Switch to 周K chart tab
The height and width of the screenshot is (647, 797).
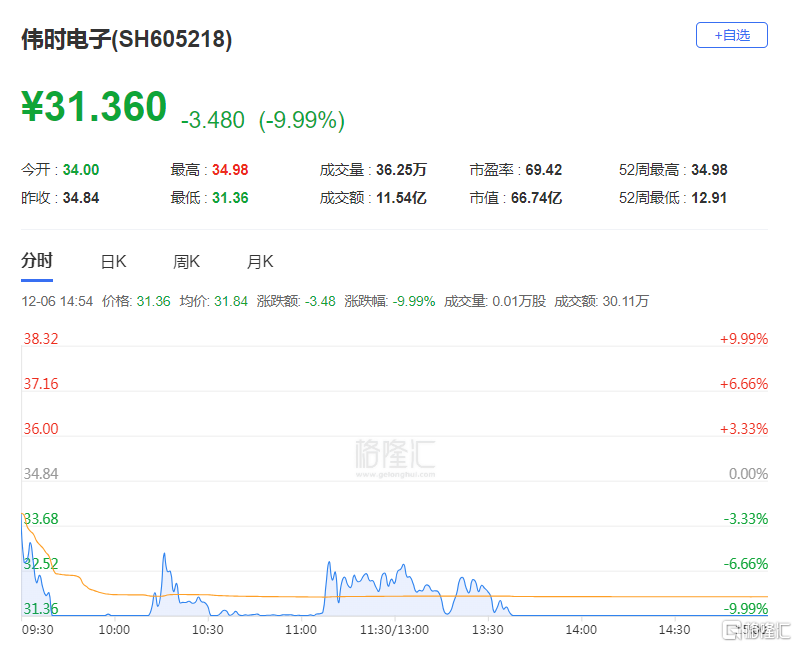(187, 262)
